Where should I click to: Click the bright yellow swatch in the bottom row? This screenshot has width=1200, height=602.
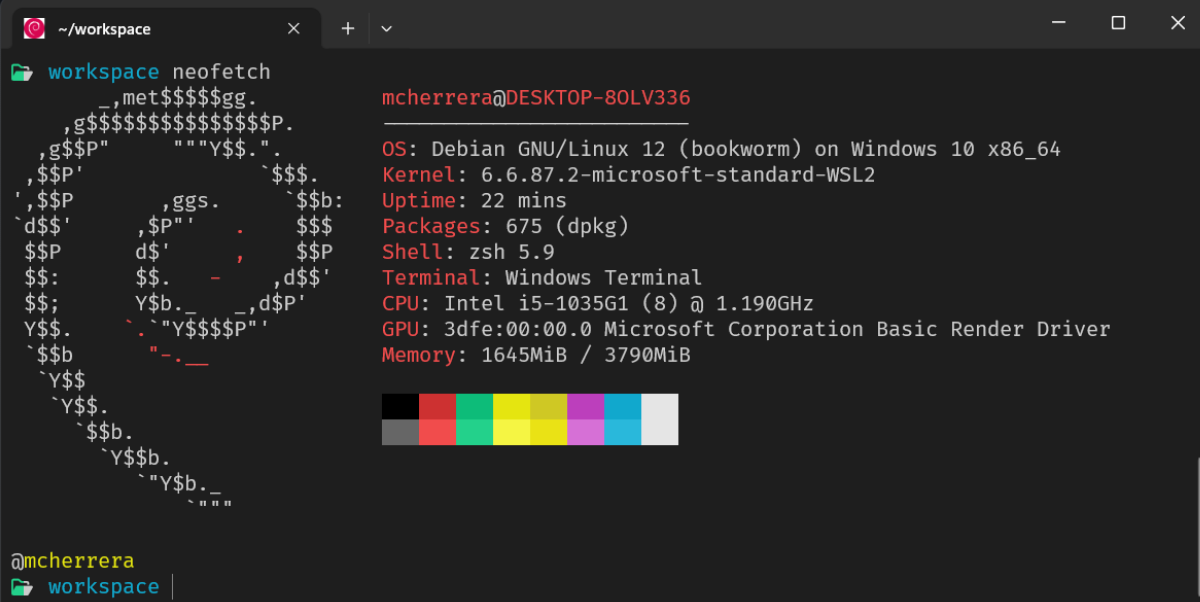point(511,432)
